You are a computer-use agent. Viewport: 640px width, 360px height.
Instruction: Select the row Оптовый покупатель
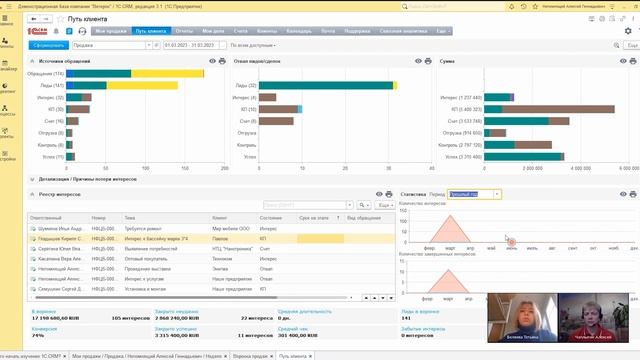[211, 259]
